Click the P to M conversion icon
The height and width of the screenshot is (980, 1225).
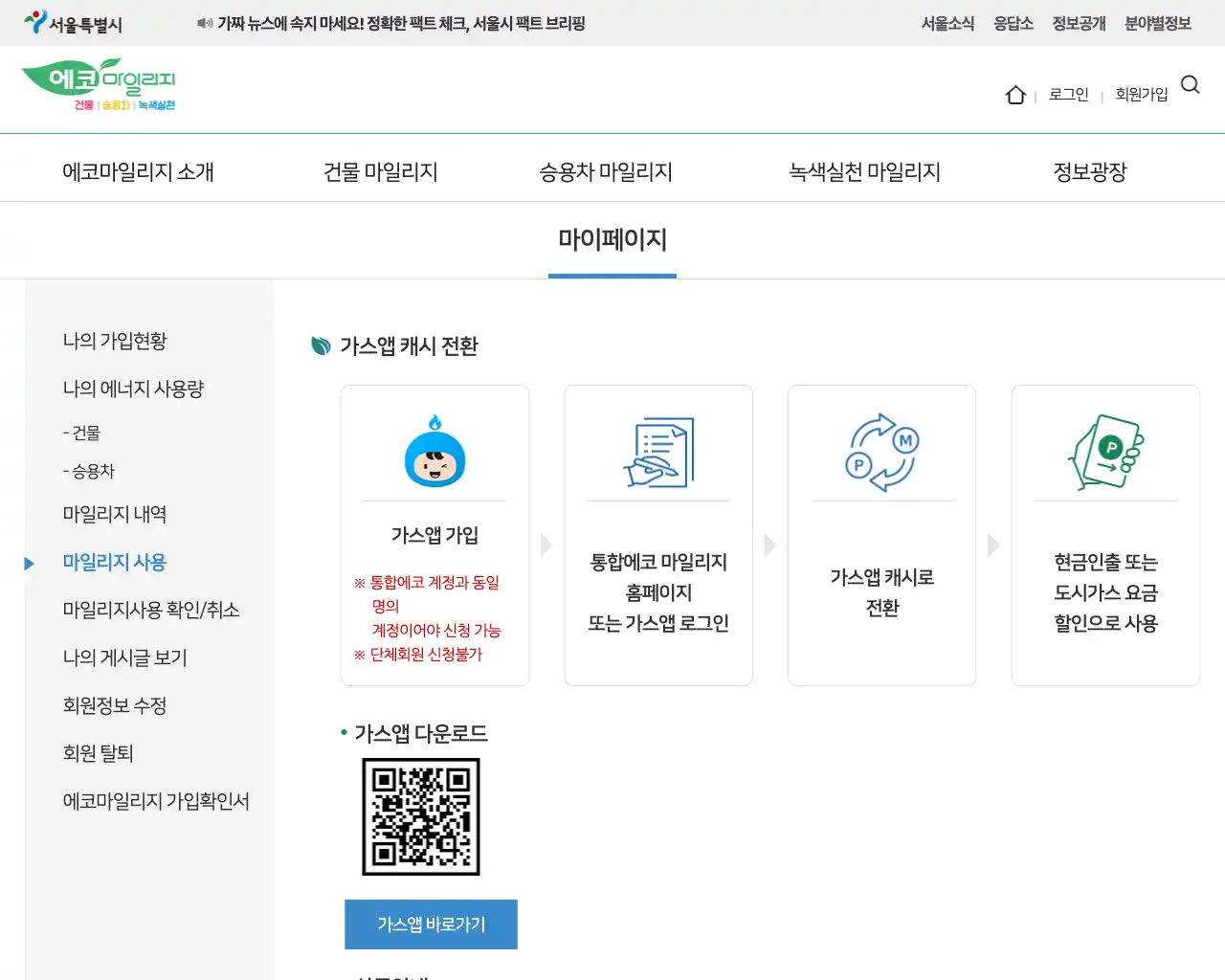pos(881,452)
